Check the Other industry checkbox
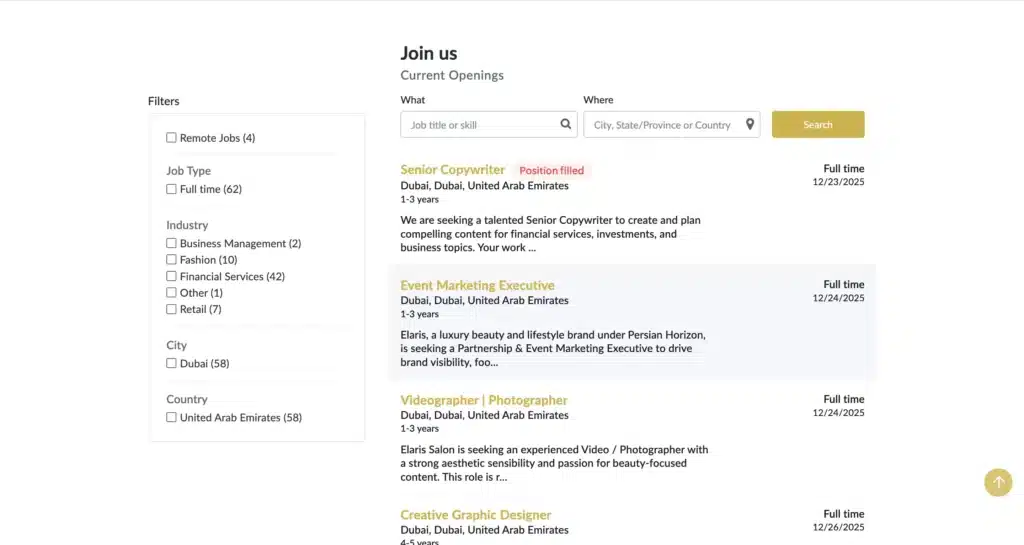The width and height of the screenshot is (1024, 545). pos(171,293)
